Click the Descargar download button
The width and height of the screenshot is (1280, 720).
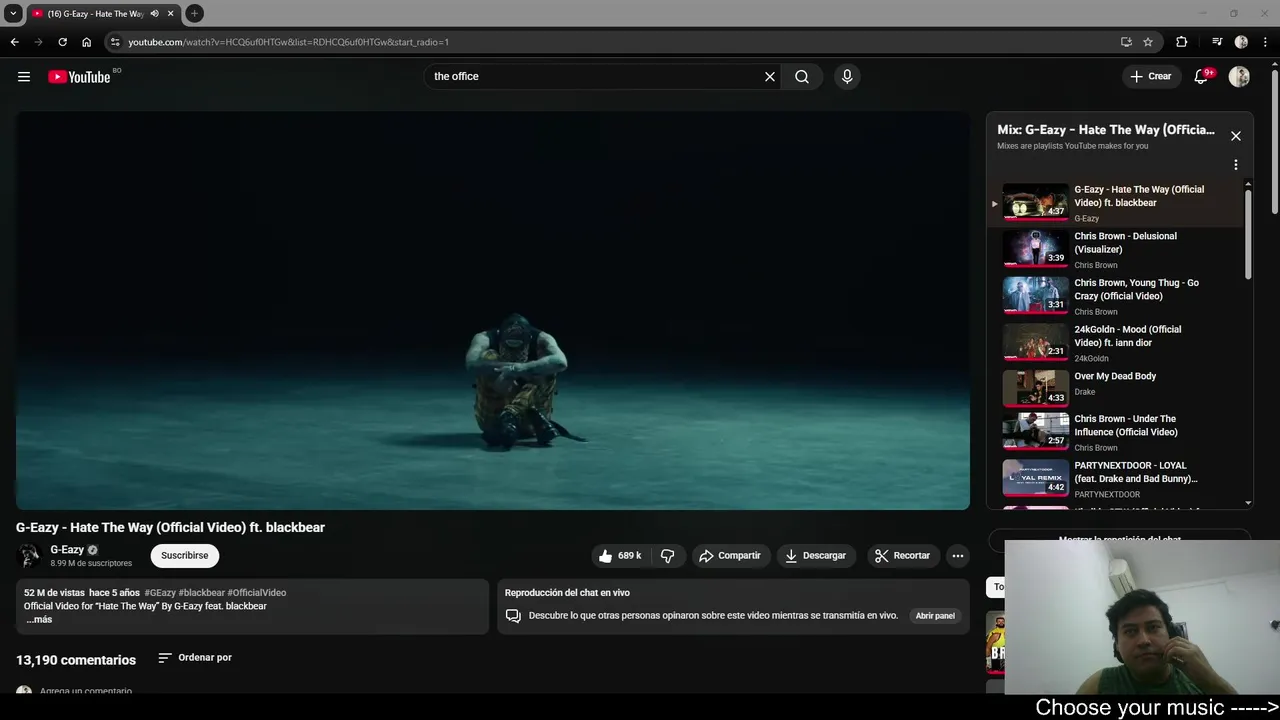(816, 556)
